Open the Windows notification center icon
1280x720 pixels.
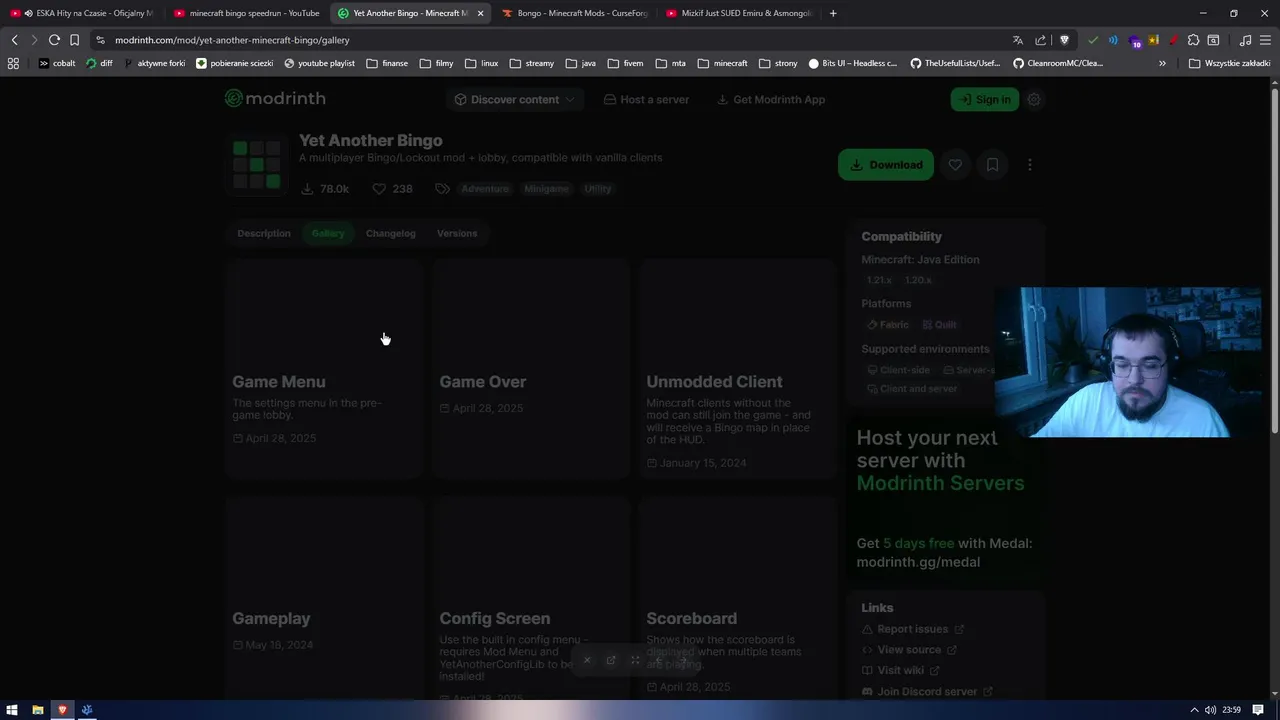click(x=1258, y=710)
